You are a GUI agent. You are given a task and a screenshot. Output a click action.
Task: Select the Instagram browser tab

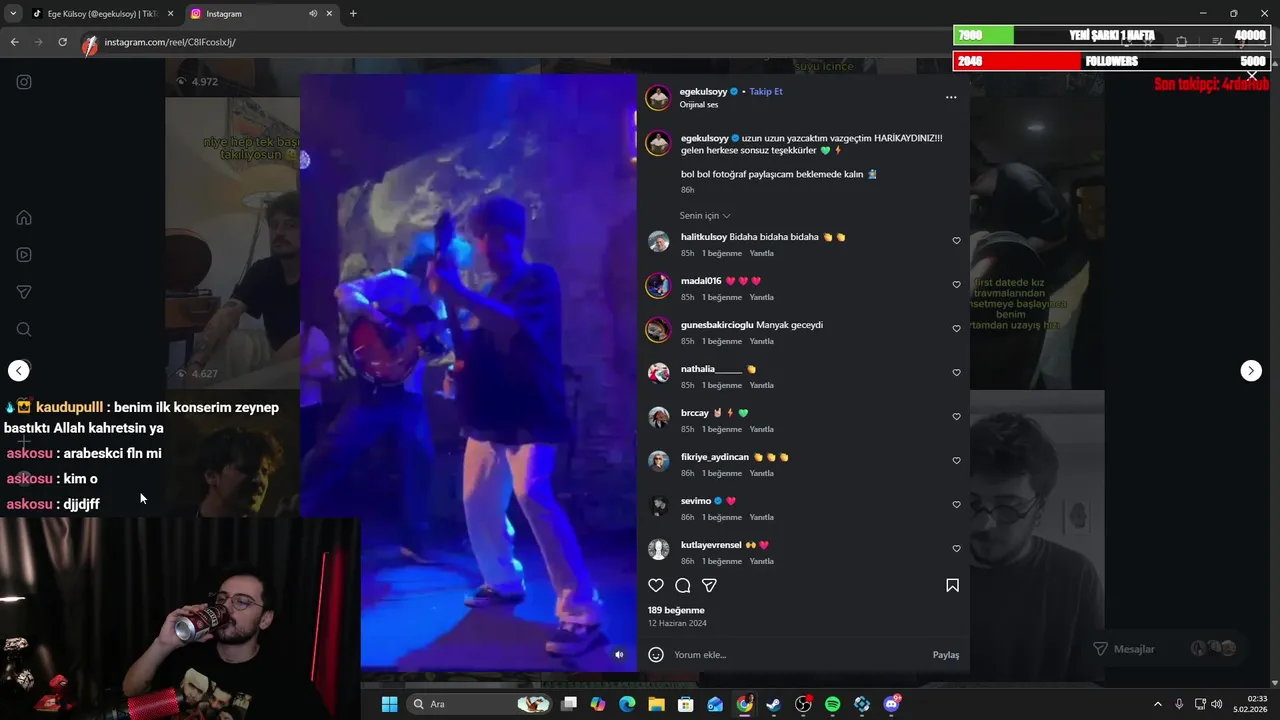pos(262,14)
